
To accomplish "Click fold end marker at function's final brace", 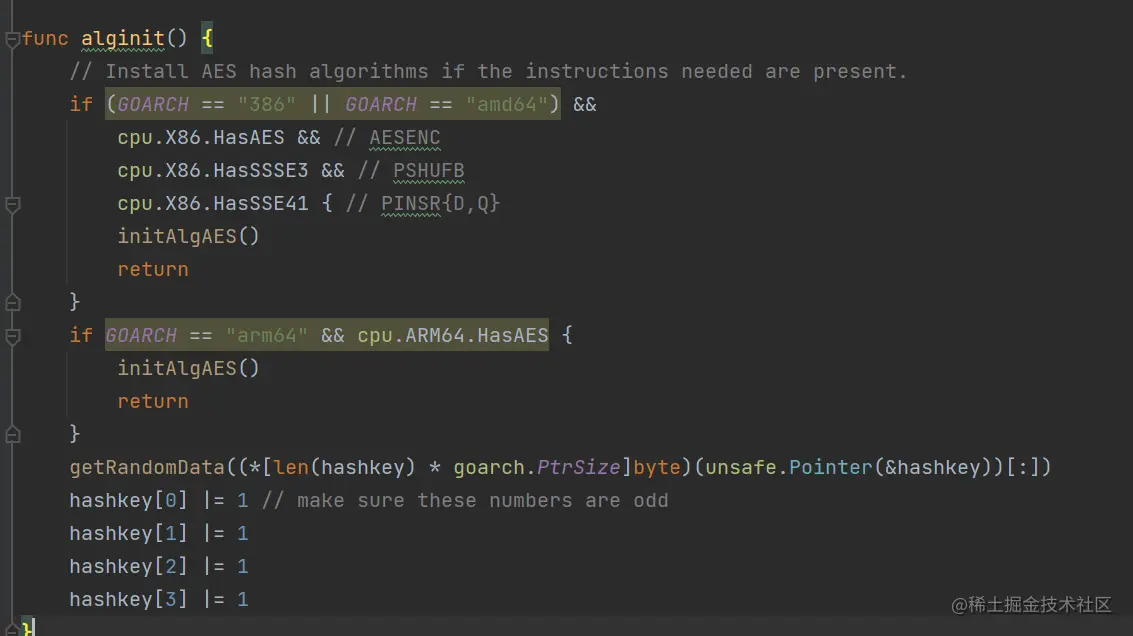I will [12, 628].
